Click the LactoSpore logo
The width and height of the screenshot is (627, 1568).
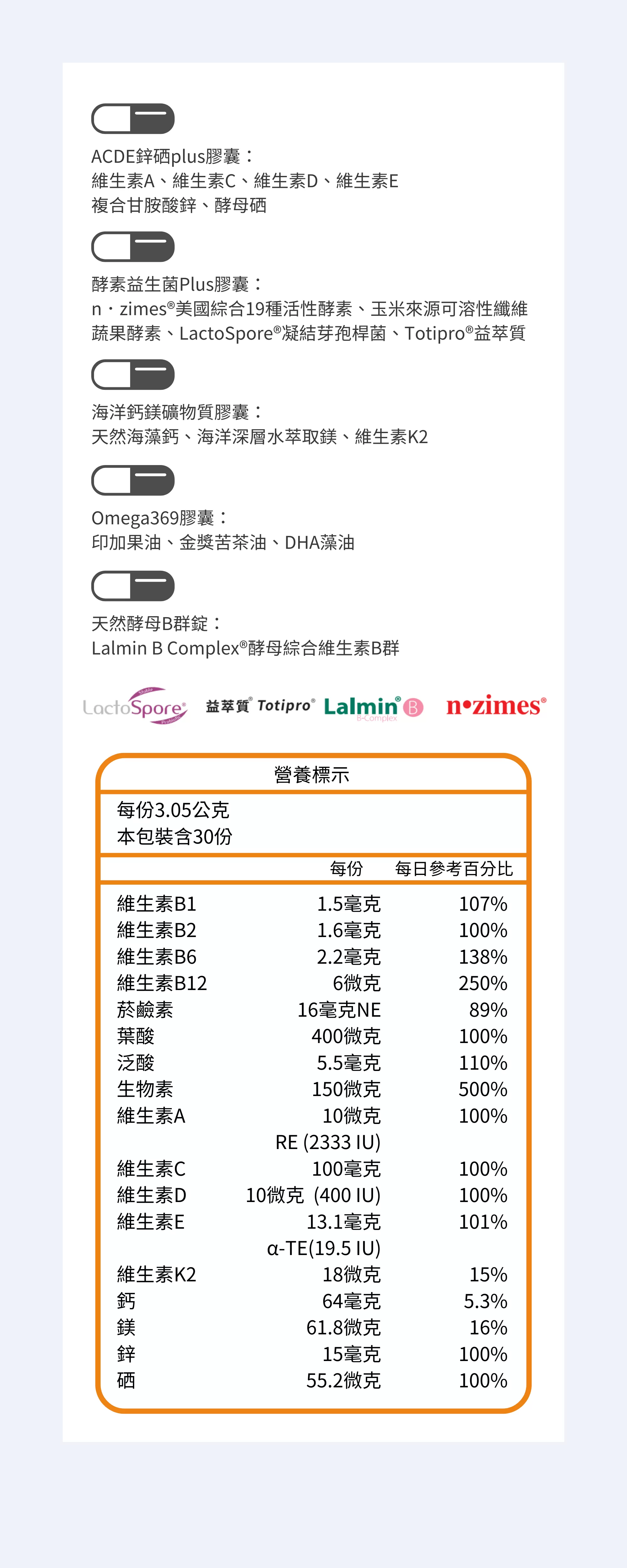point(135,706)
